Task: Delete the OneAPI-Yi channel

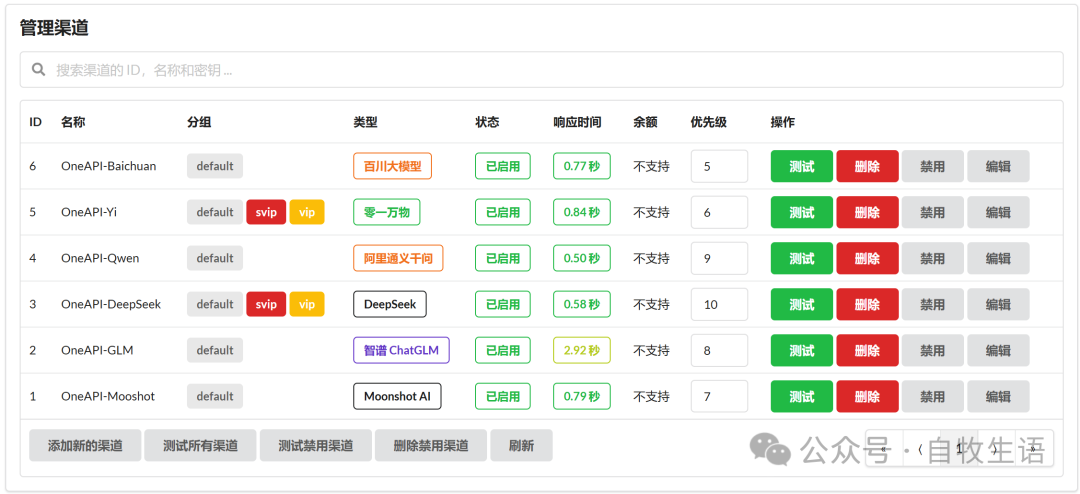Action: tap(867, 212)
